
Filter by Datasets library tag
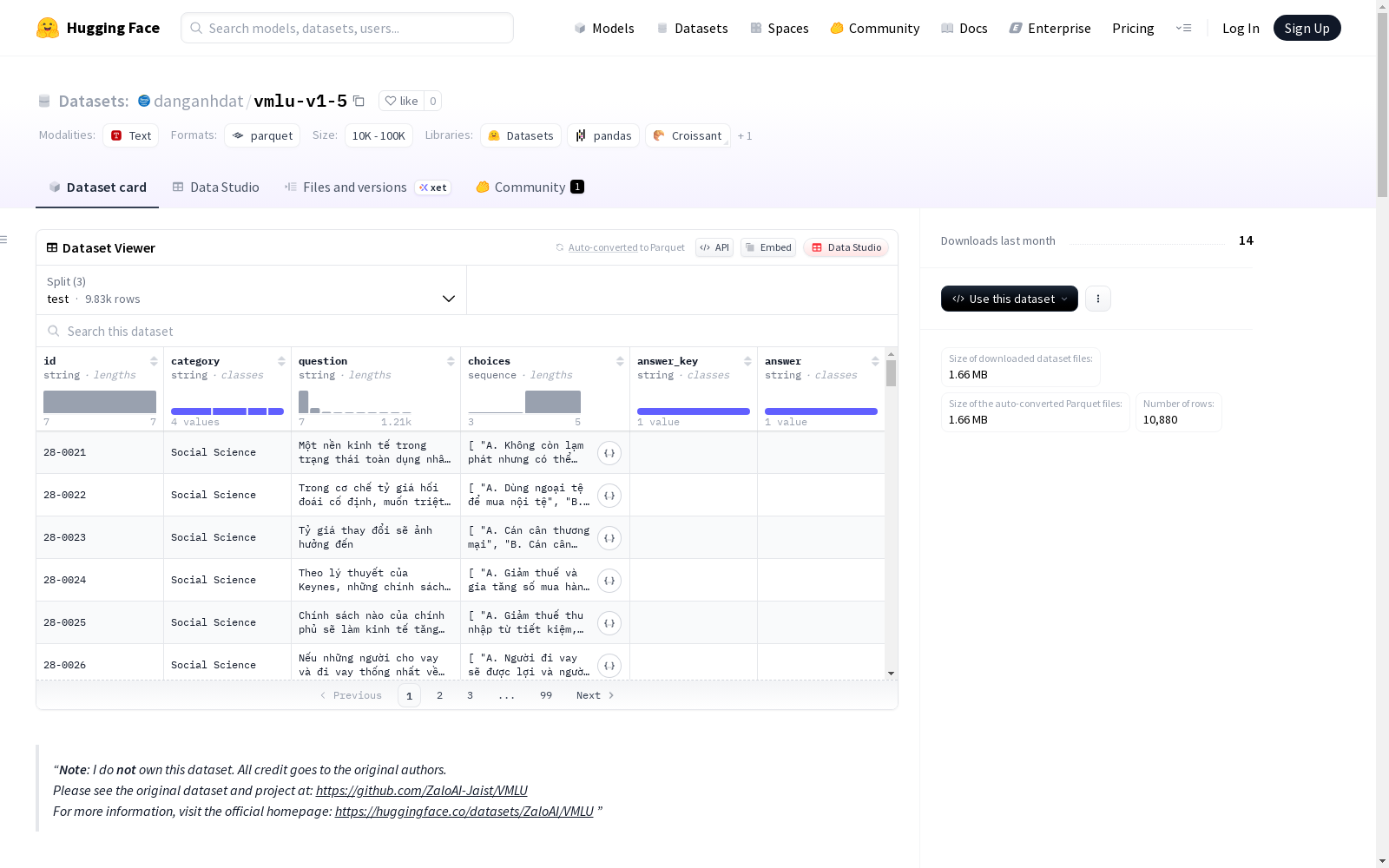[x=521, y=135]
